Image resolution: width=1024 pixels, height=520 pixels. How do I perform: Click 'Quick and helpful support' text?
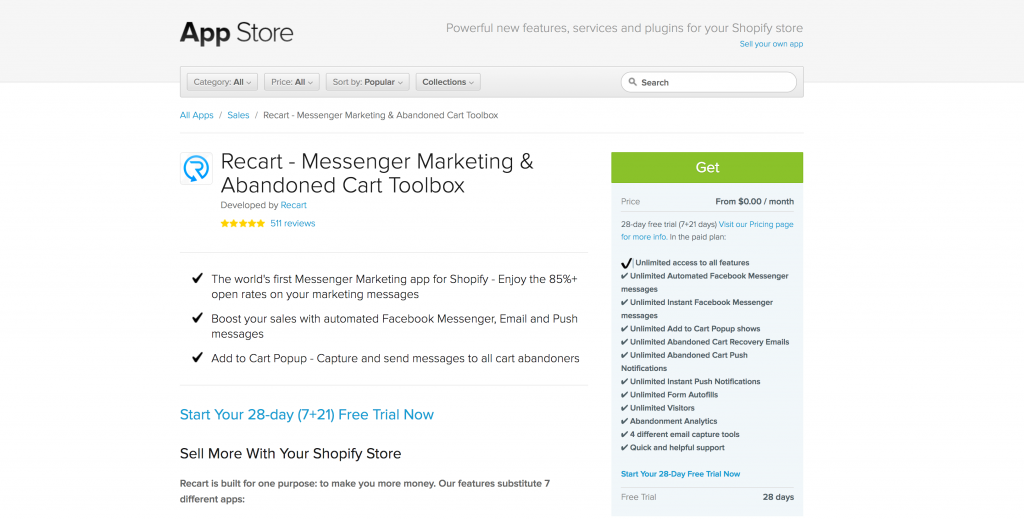click(x=677, y=447)
